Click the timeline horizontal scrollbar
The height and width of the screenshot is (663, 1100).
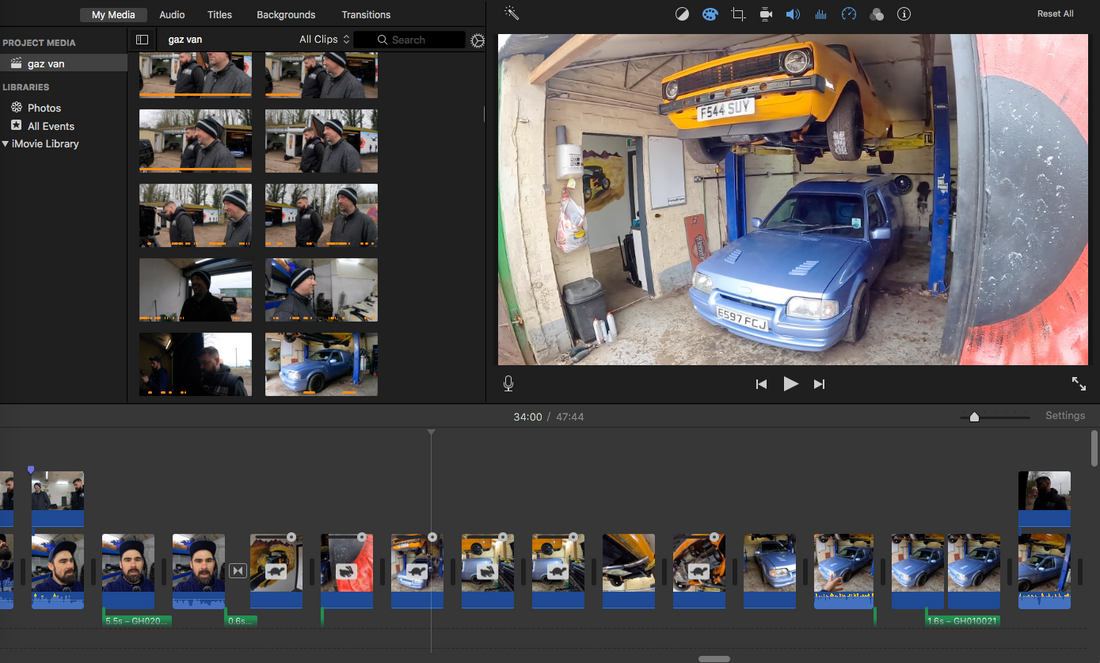[x=714, y=659]
